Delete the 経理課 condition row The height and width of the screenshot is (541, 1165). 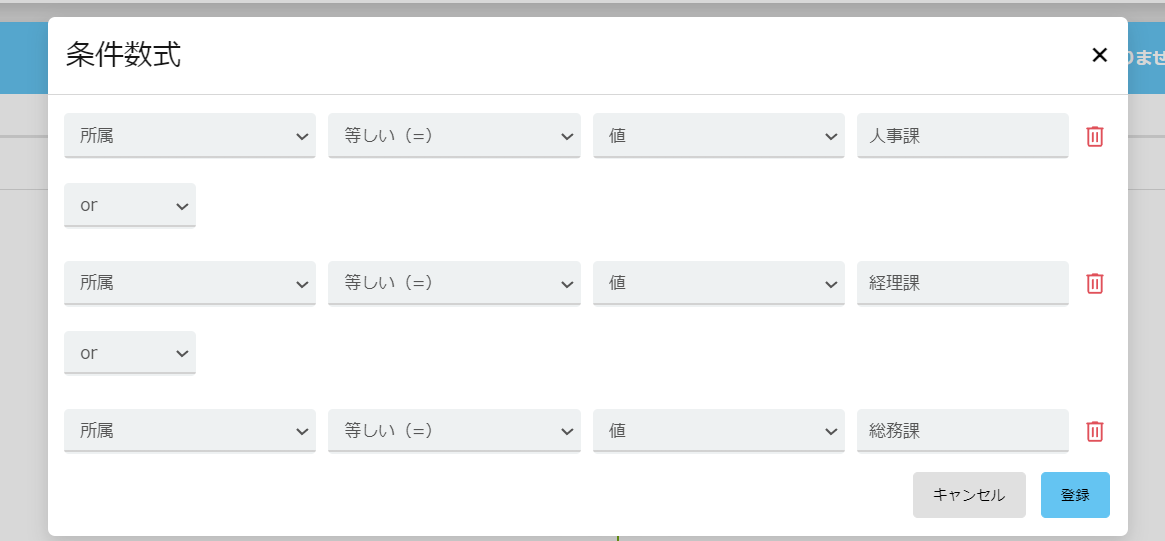(1095, 284)
